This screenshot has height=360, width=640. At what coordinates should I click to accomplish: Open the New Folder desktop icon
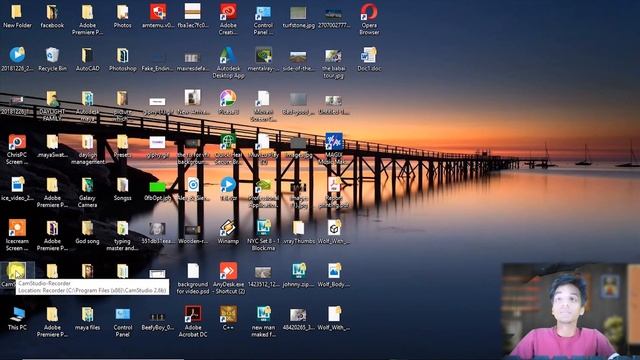click(x=17, y=16)
